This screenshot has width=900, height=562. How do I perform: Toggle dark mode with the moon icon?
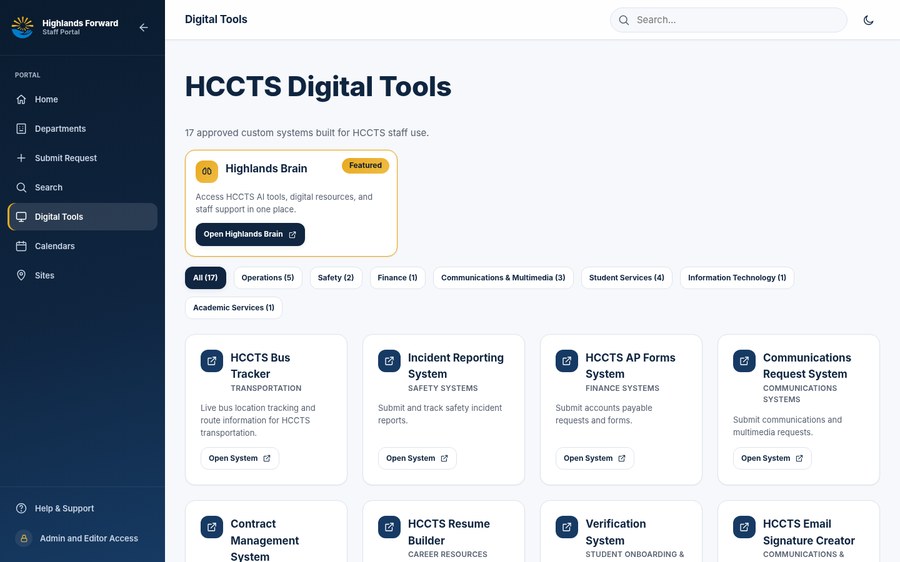(x=868, y=20)
